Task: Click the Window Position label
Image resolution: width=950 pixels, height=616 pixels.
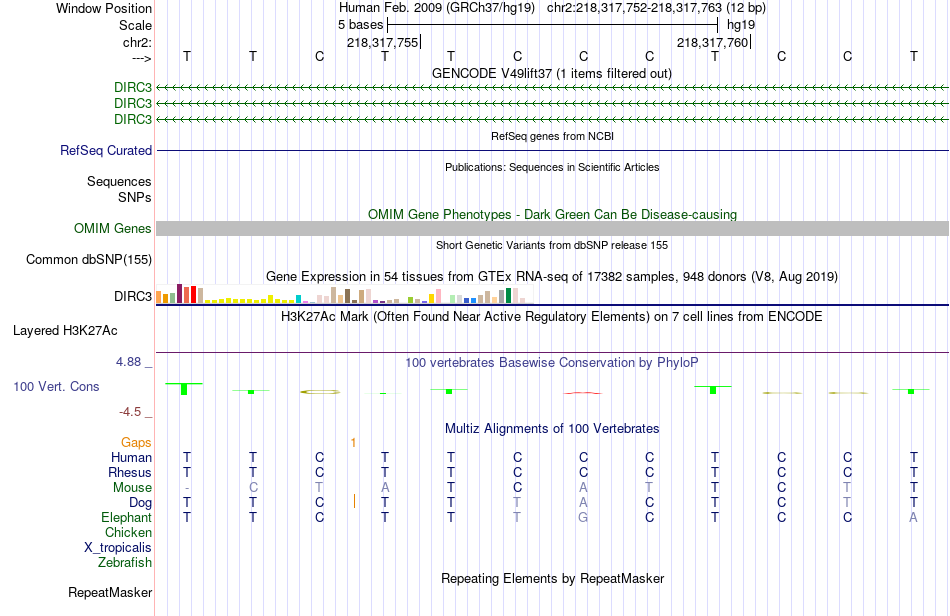Action: coord(104,8)
